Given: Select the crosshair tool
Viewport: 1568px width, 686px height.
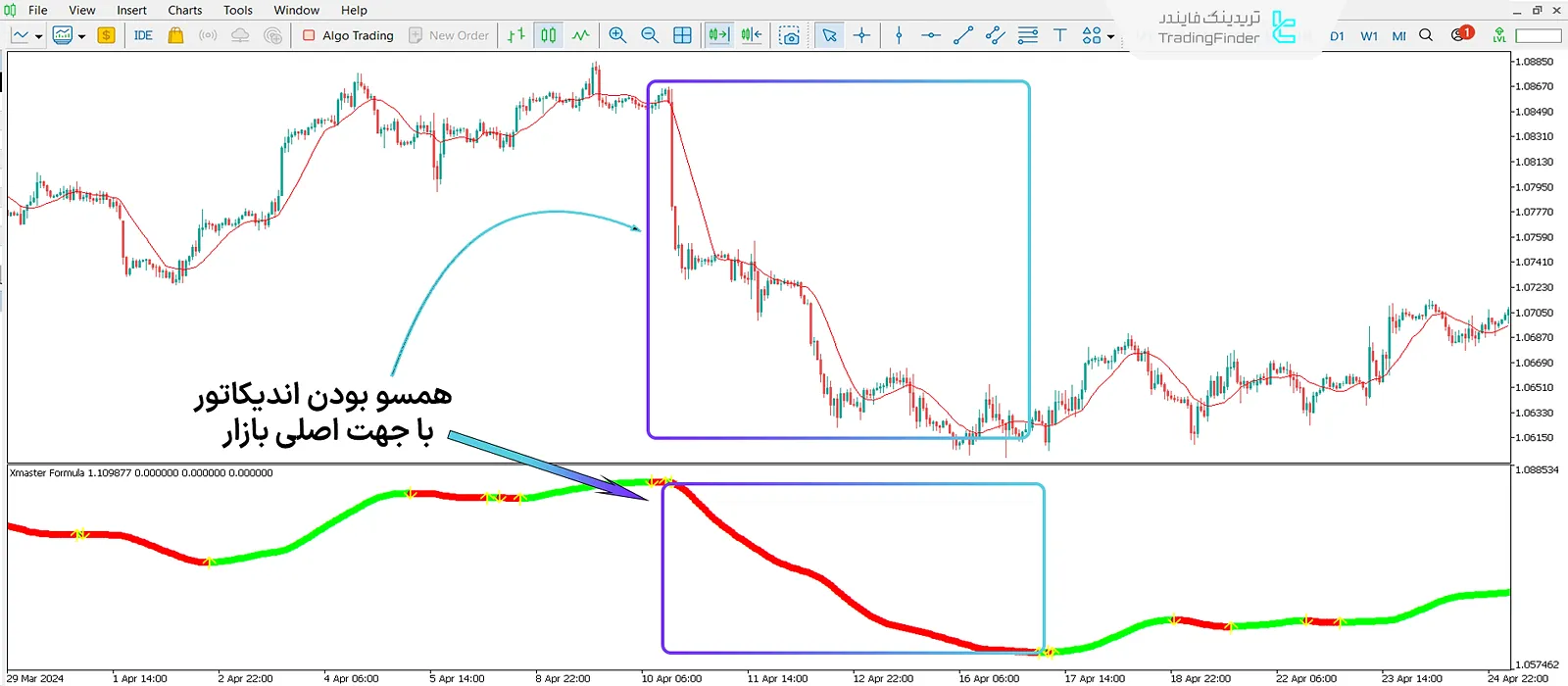Looking at the screenshot, I should pos(861,35).
